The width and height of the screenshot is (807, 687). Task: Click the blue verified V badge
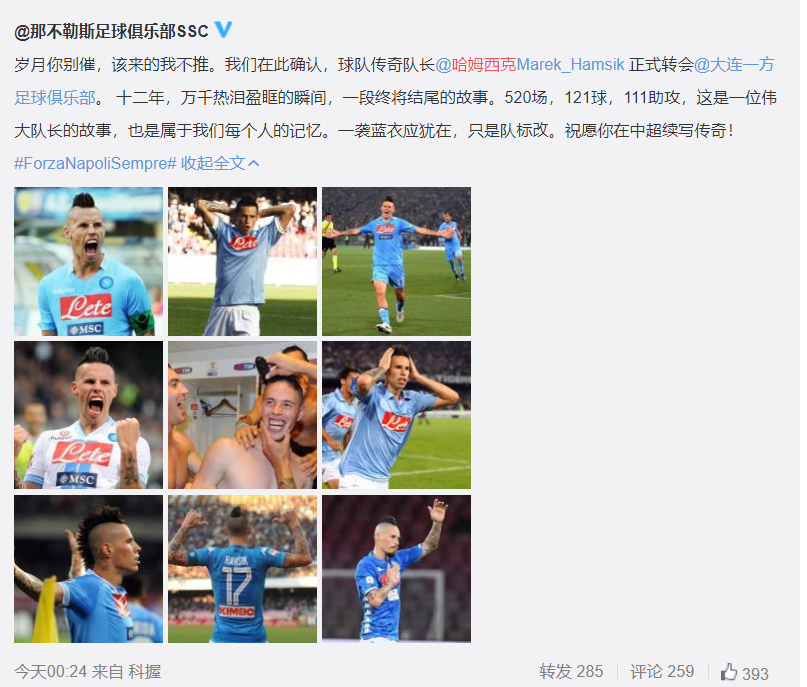tap(223, 29)
